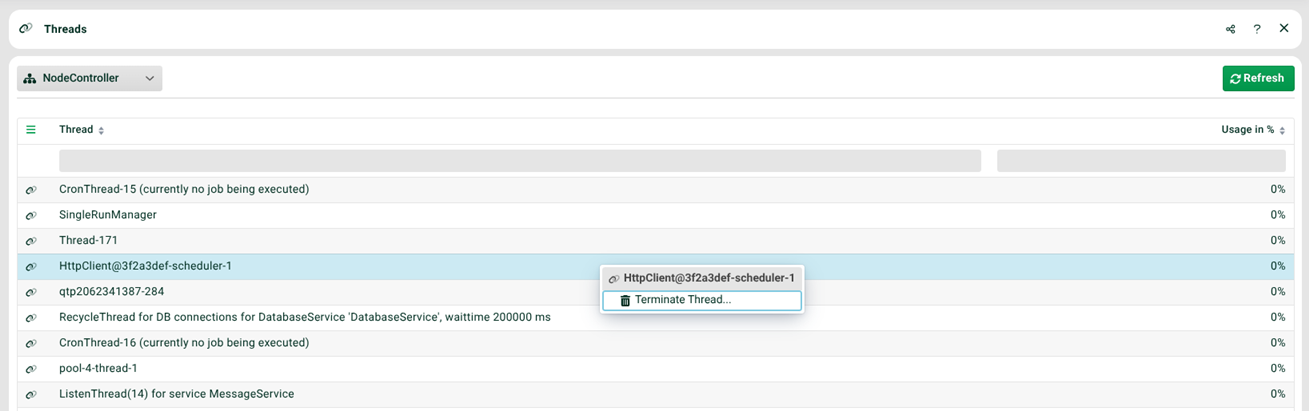Click the 0% usage value for Thread-171
The width and height of the screenshot is (1309, 411).
(x=1277, y=241)
